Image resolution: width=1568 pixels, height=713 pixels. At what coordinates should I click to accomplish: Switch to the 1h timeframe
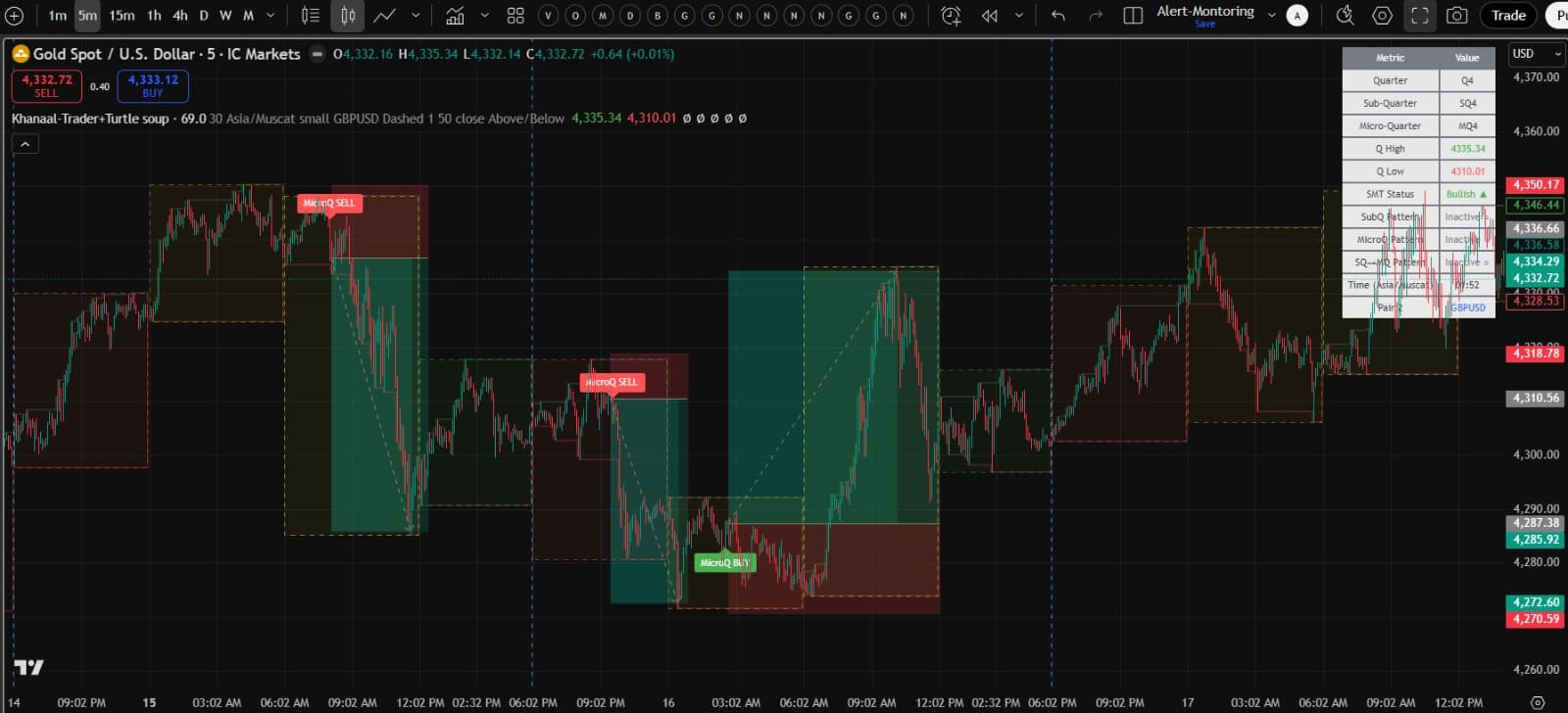154,16
